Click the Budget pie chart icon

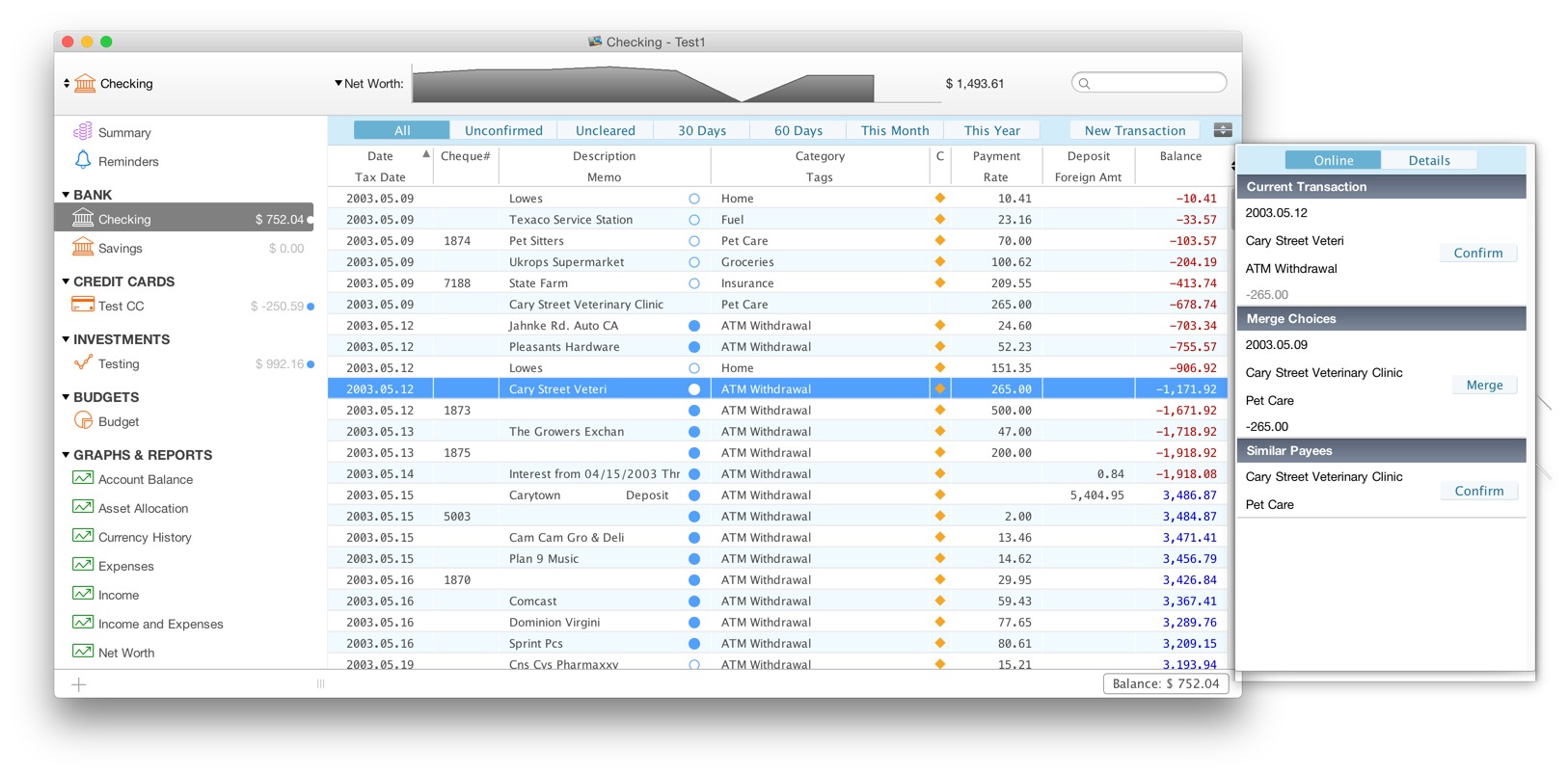point(83,420)
